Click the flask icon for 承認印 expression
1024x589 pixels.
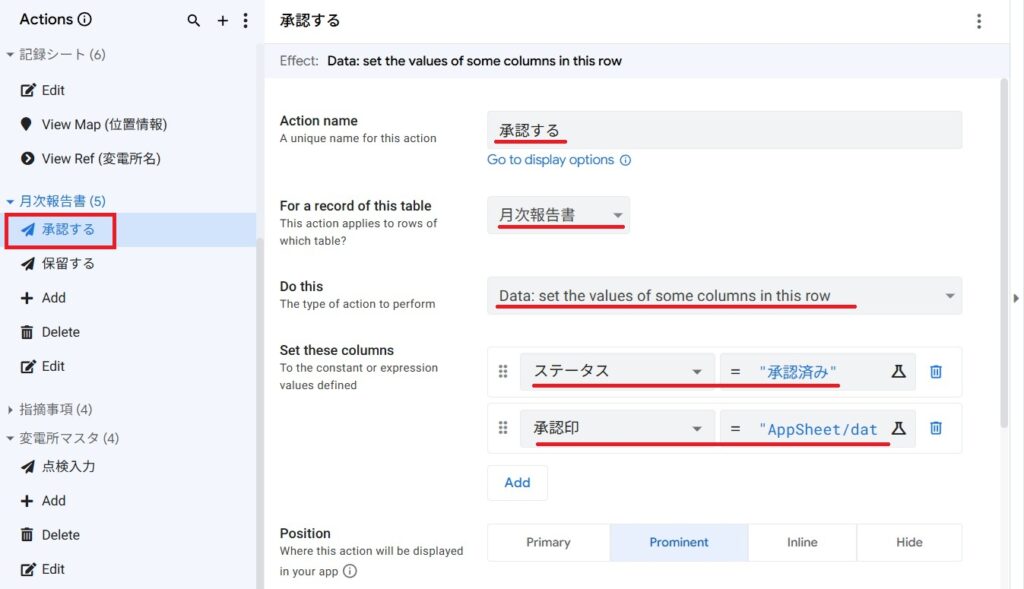tap(898, 428)
